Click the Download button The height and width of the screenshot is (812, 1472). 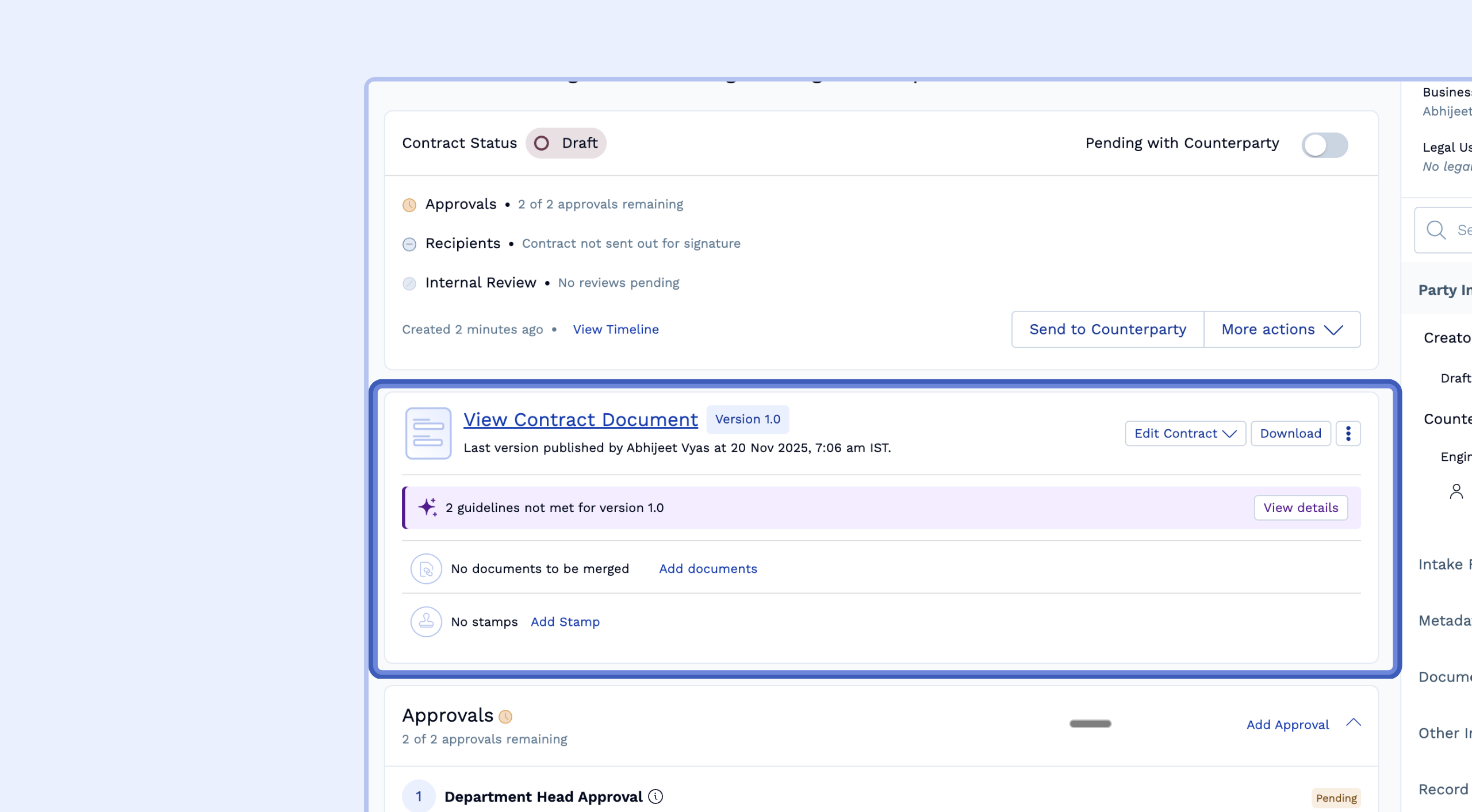click(1290, 433)
